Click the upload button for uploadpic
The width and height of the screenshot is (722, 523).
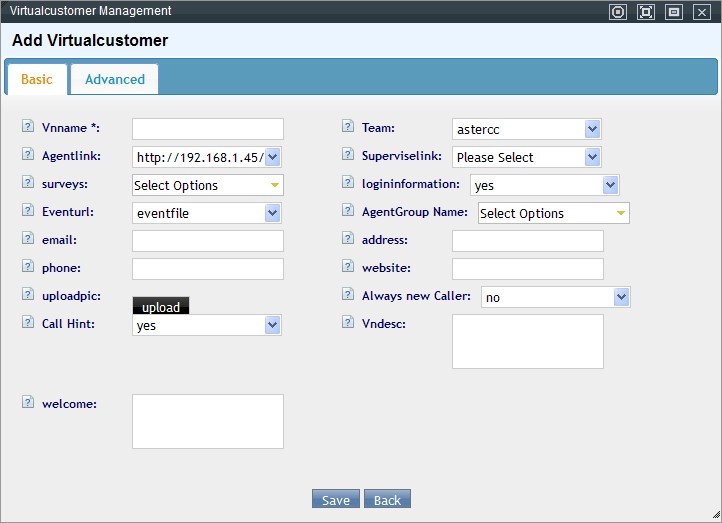pyautogui.click(x=161, y=306)
